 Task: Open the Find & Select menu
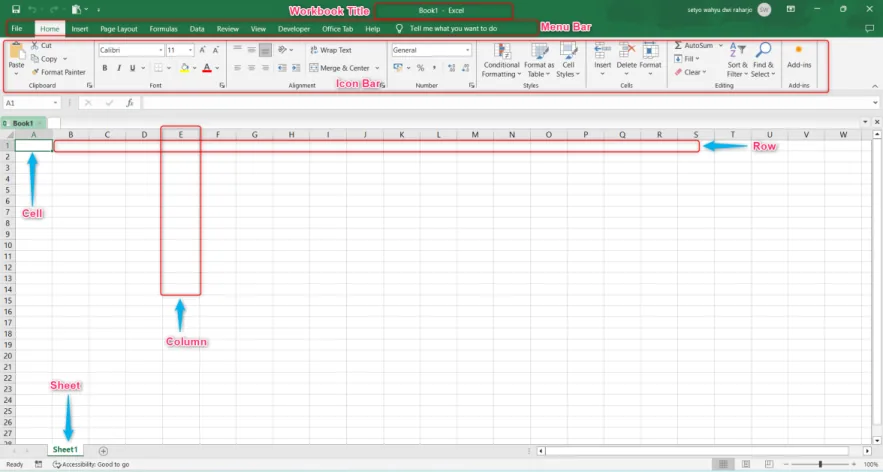click(x=763, y=60)
